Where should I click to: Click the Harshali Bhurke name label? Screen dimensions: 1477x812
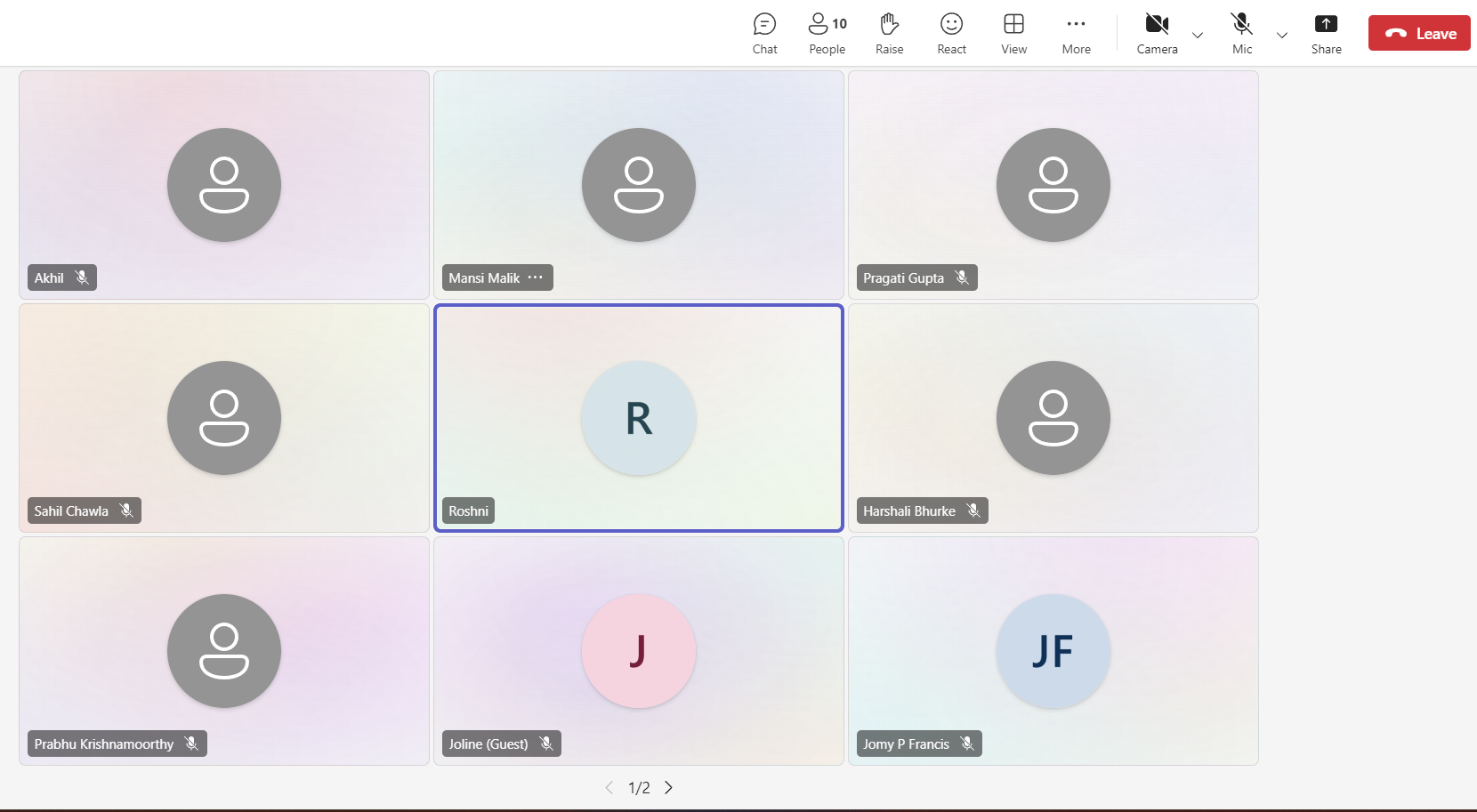pyautogui.click(x=909, y=511)
